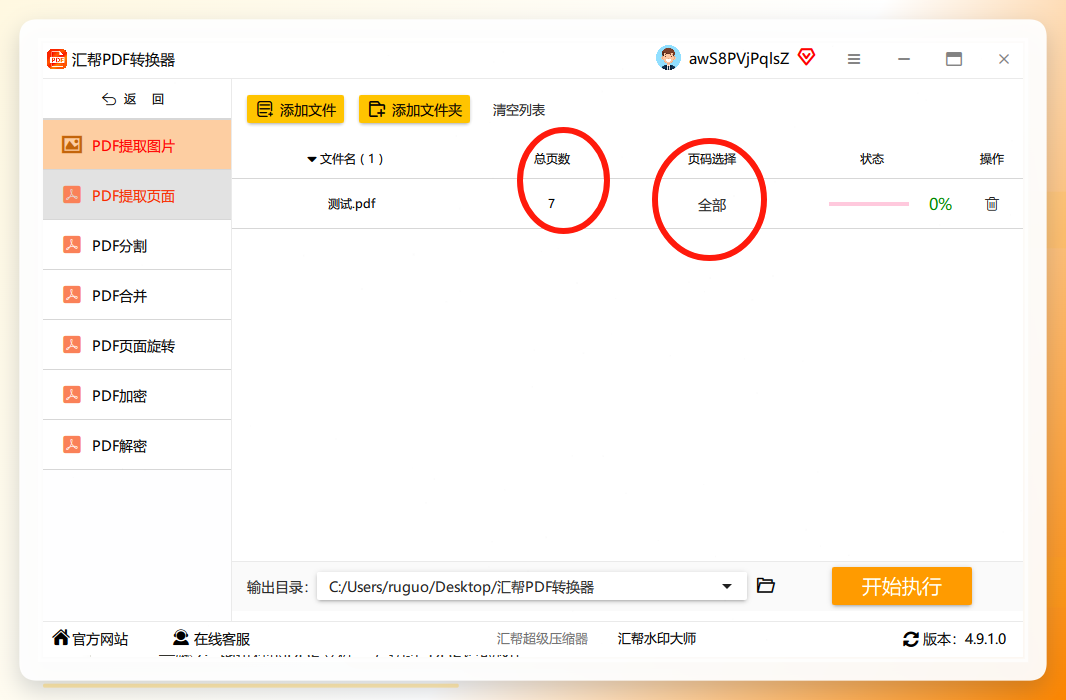Select PDF提取页面 in the sidebar
Image resolution: width=1066 pixels, height=700 pixels.
pyautogui.click(x=137, y=195)
